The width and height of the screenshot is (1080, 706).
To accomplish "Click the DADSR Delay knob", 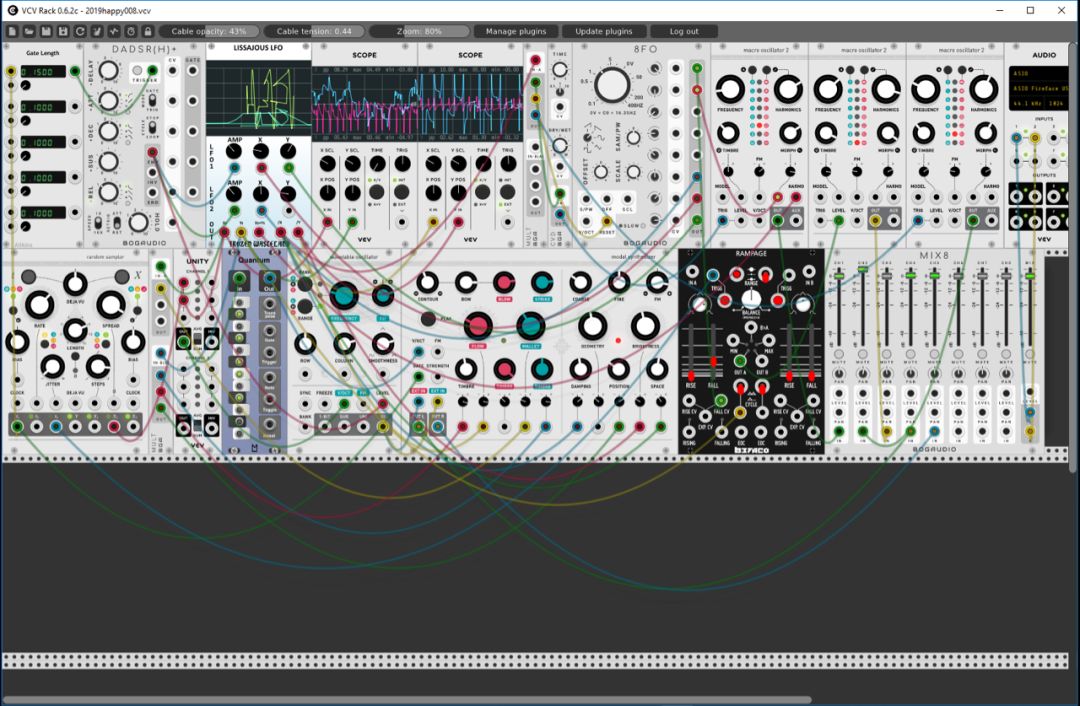I will [108, 70].
